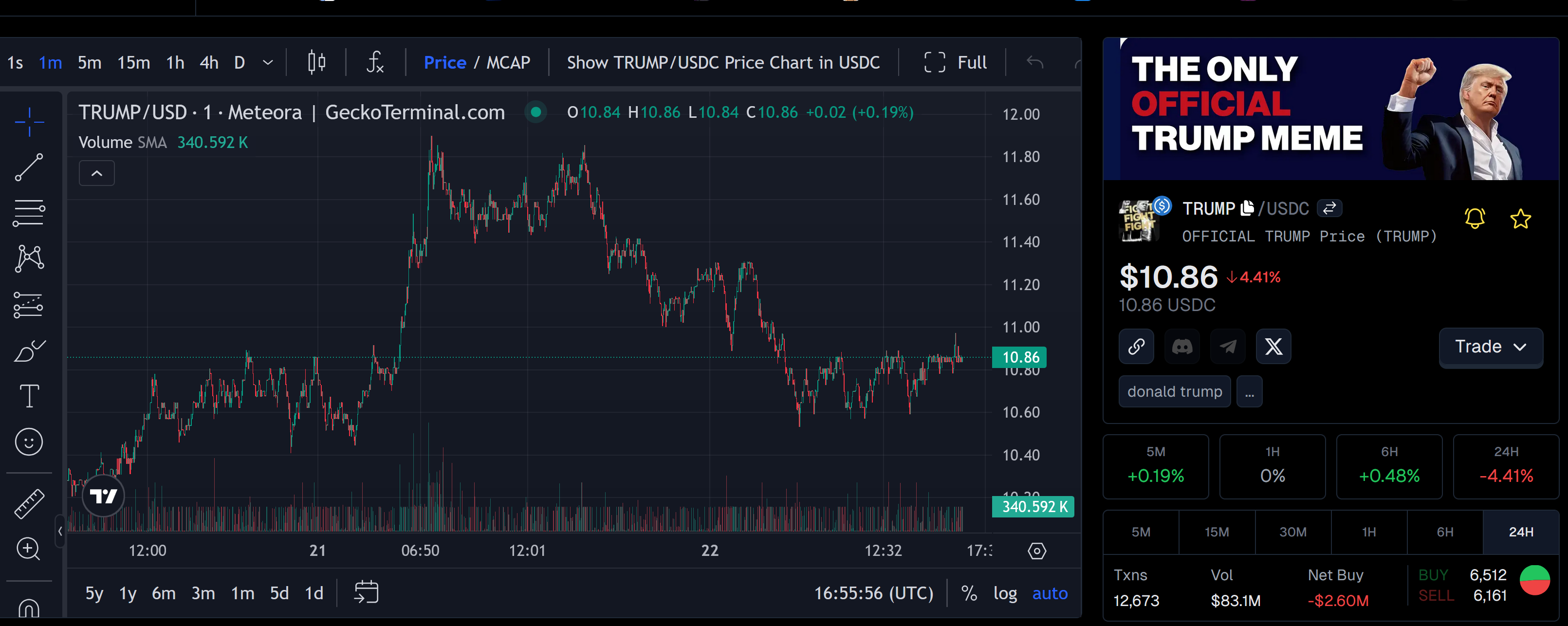This screenshot has width=1568, height=626.
Task: Click the TradingView logo on the chart
Action: 104,496
